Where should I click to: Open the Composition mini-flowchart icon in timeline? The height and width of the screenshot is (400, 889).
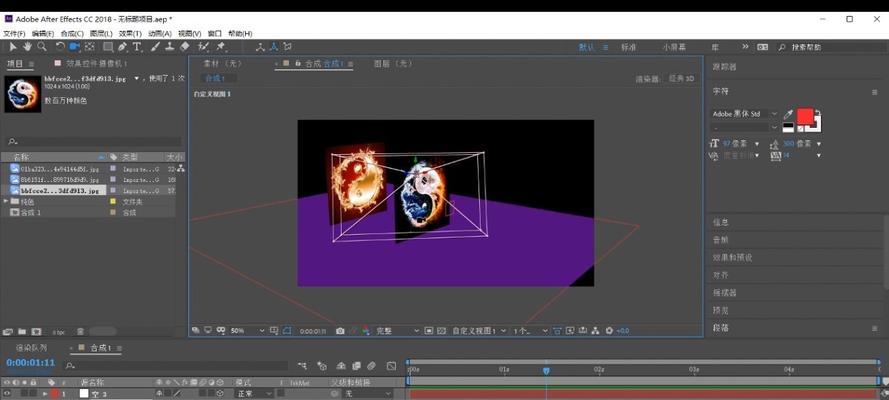point(303,366)
